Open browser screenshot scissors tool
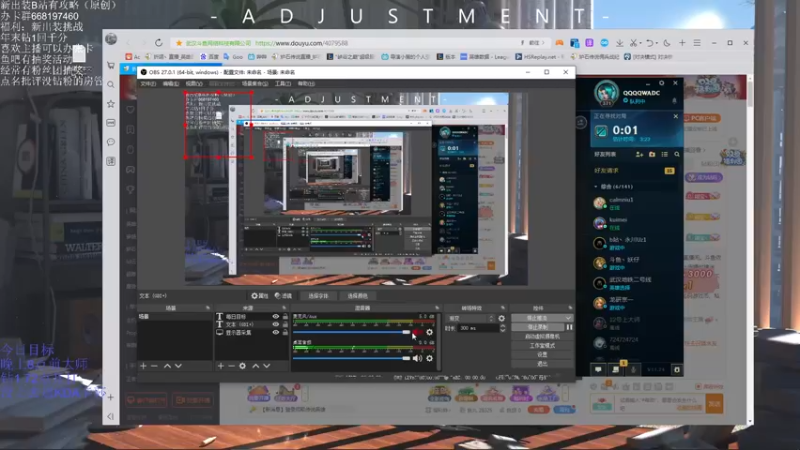The width and height of the screenshot is (800, 450). click(634, 43)
